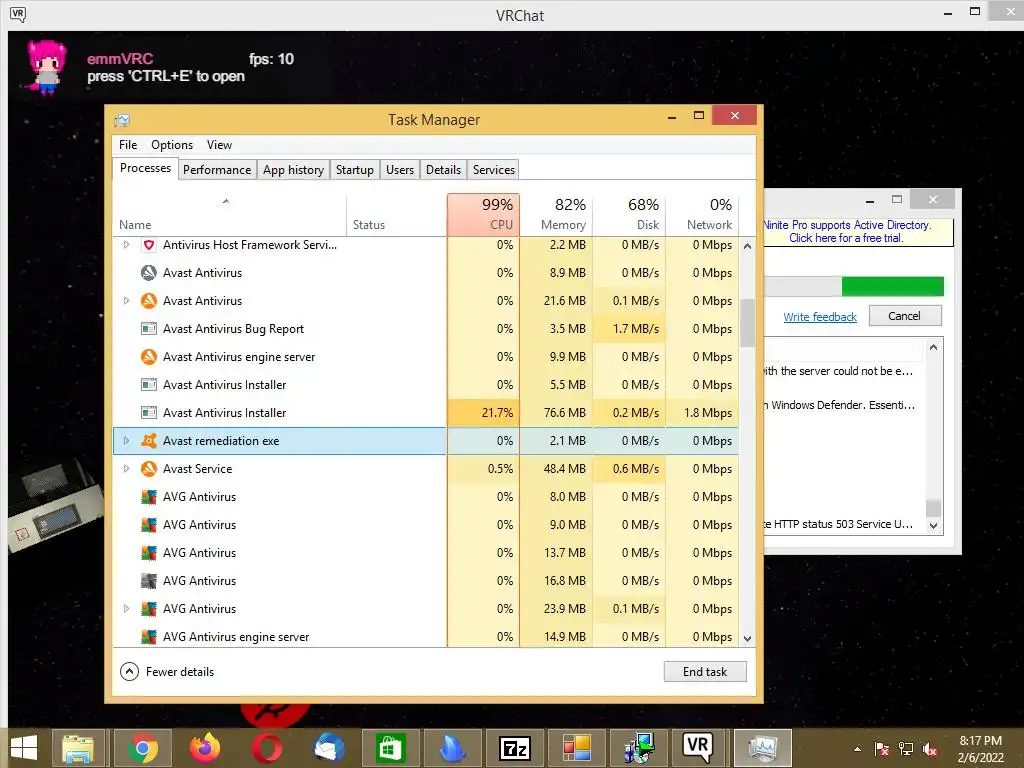Screen dimensions: 1024x768
Task: Sort processes by the Network column
Action: coord(702,214)
